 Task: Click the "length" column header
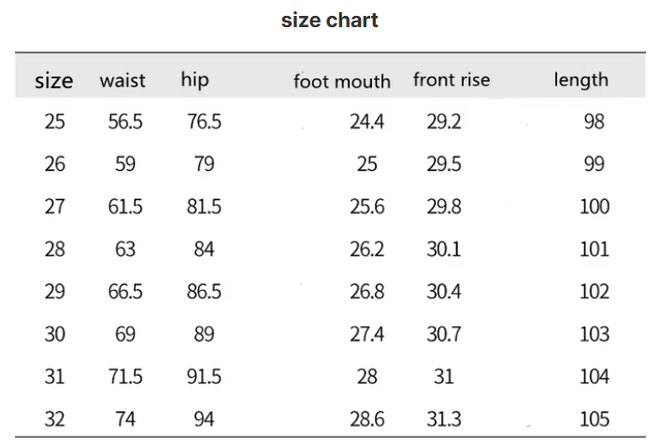[581, 80]
